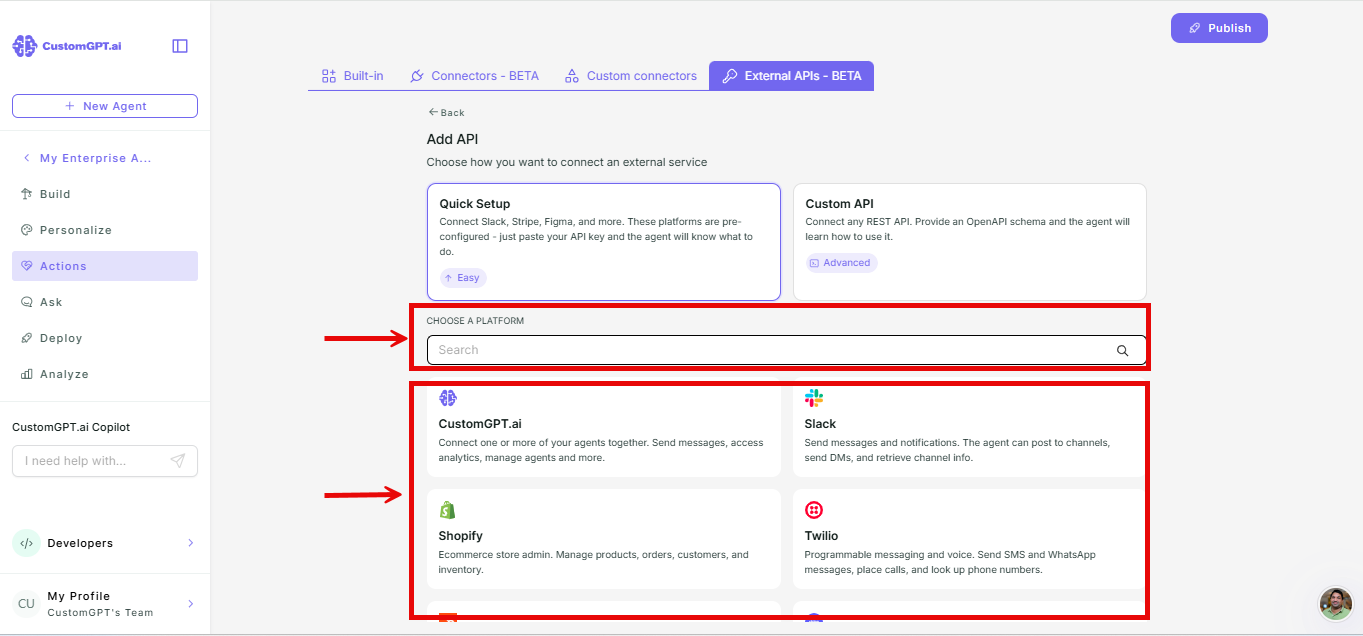Click the "CustomGPT.ai Copilot" label
The width and height of the screenshot is (1363, 636).
[71, 427]
